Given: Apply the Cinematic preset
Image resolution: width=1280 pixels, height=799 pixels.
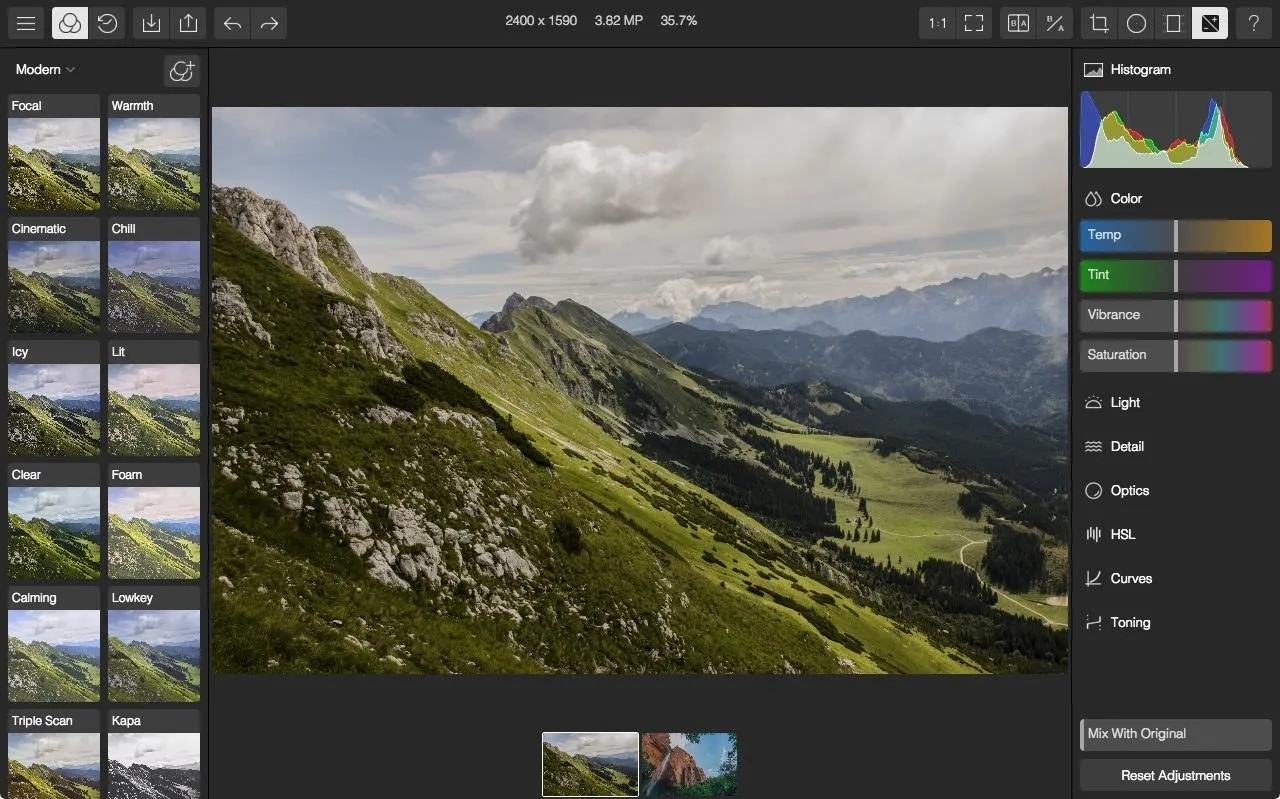Looking at the screenshot, I should pos(54,276).
